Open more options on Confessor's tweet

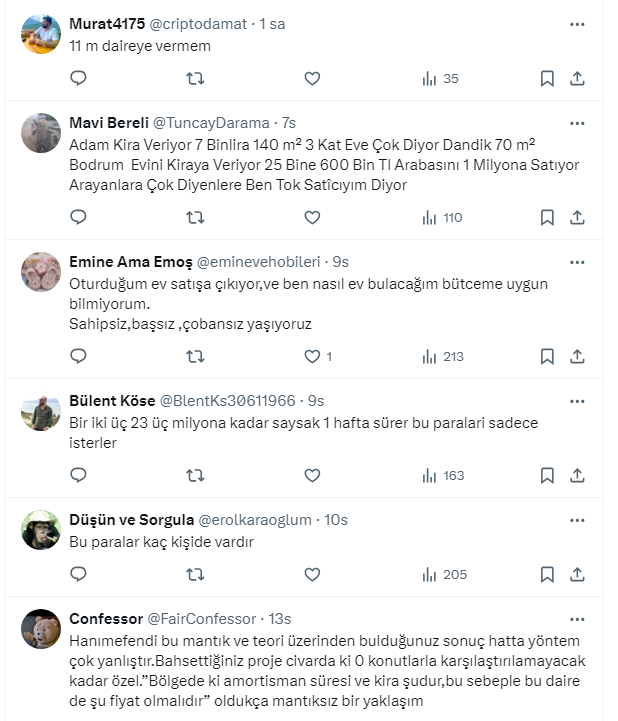(577, 619)
